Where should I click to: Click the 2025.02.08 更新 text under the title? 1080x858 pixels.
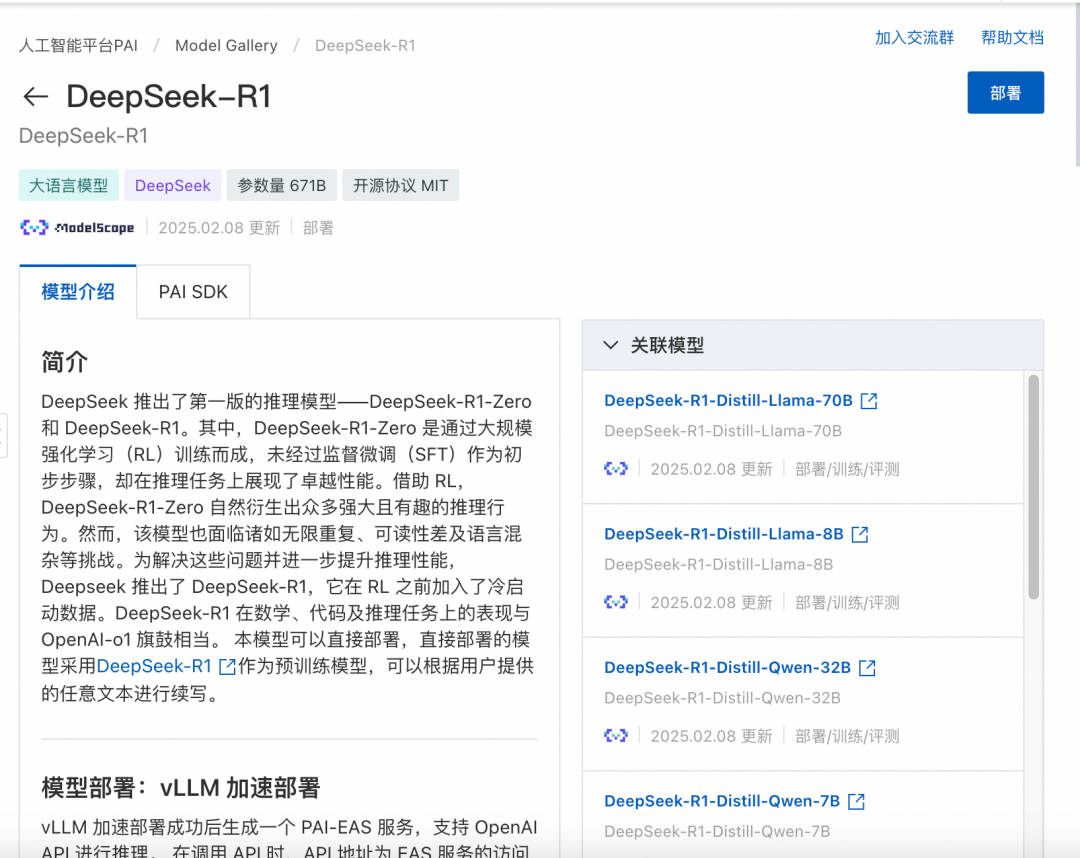(x=219, y=228)
